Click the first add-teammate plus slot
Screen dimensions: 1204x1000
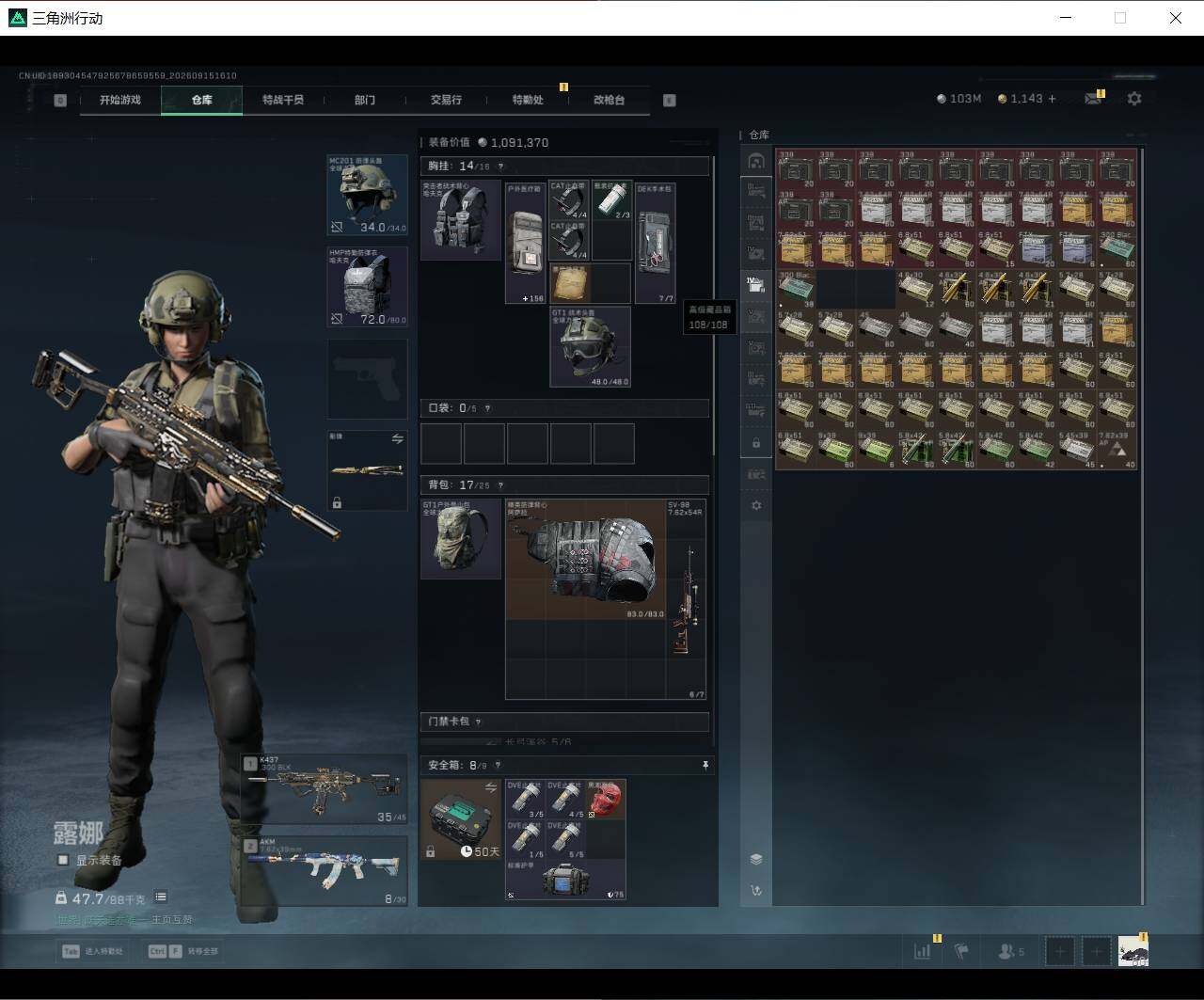(x=1060, y=951)
